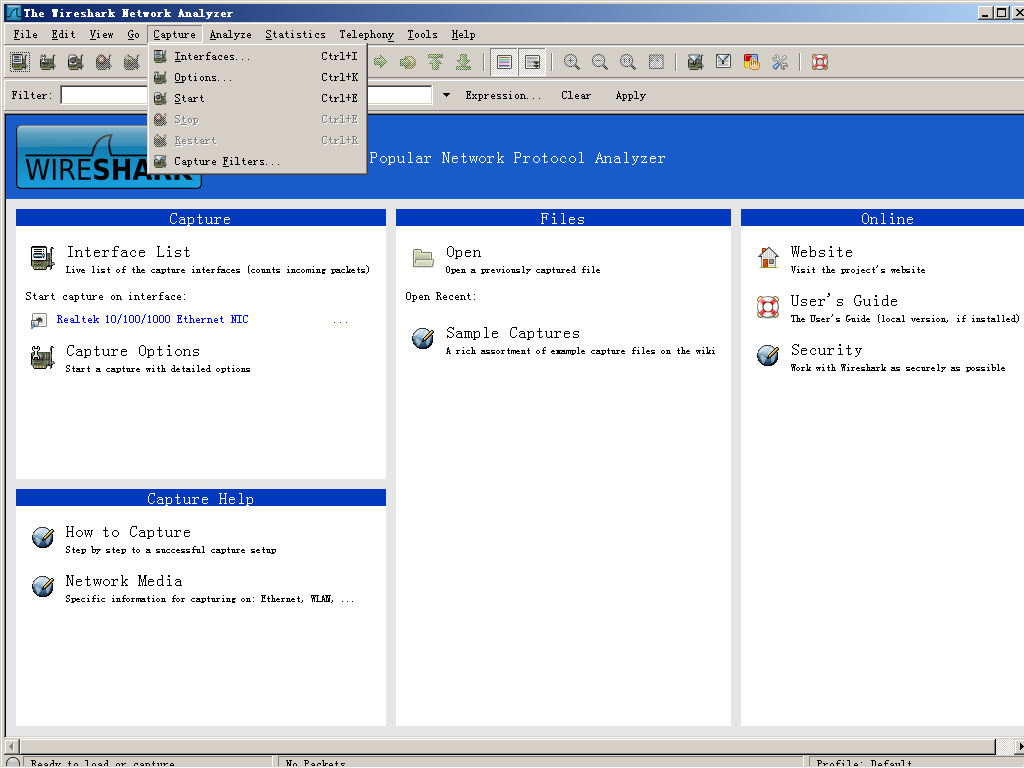
Task: Minimize the Wireshark window
Action: tap(986, 12)
